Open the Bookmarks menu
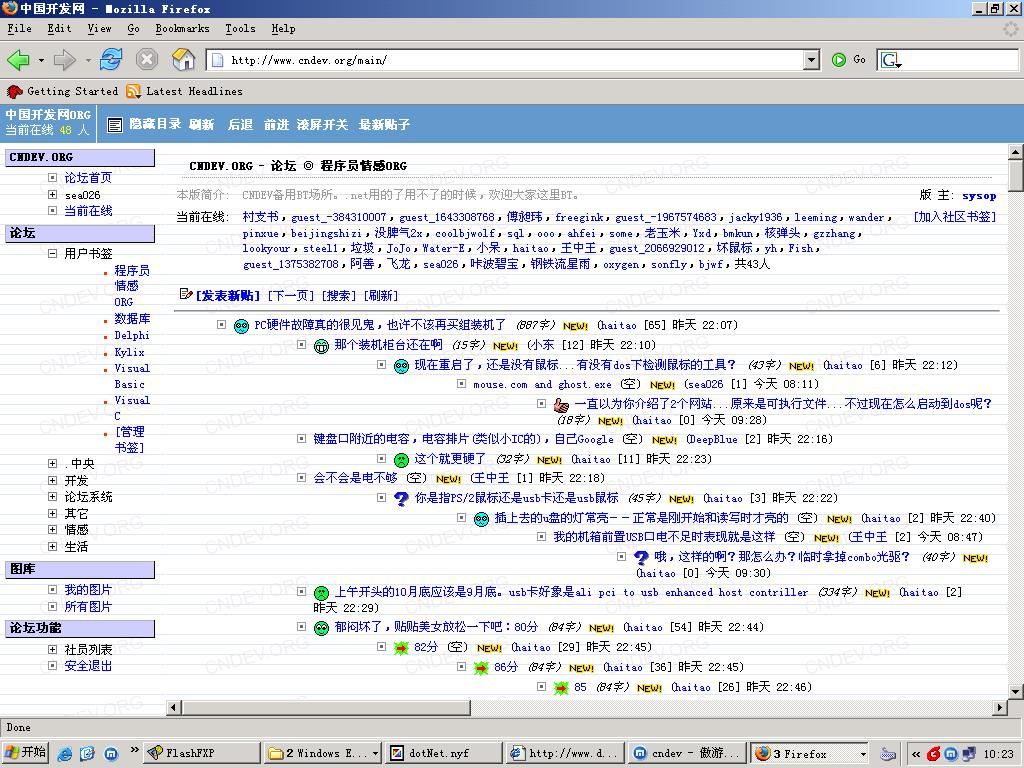The width and height of the screenshot is (1024, 768). 182,29
